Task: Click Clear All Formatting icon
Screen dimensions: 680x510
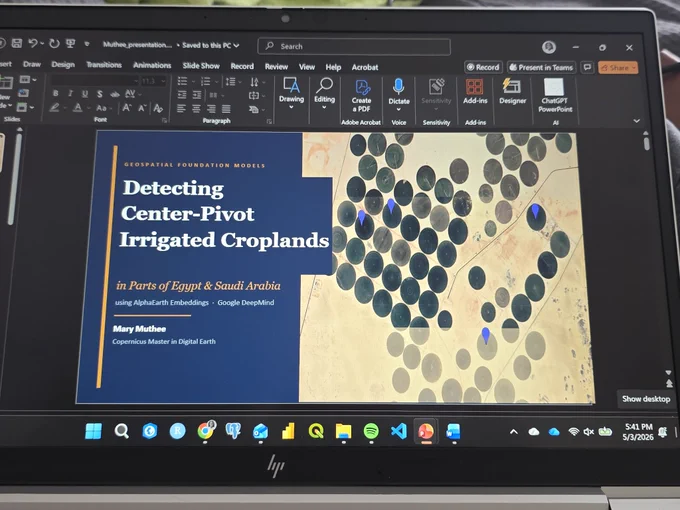Action: (157, 108)
